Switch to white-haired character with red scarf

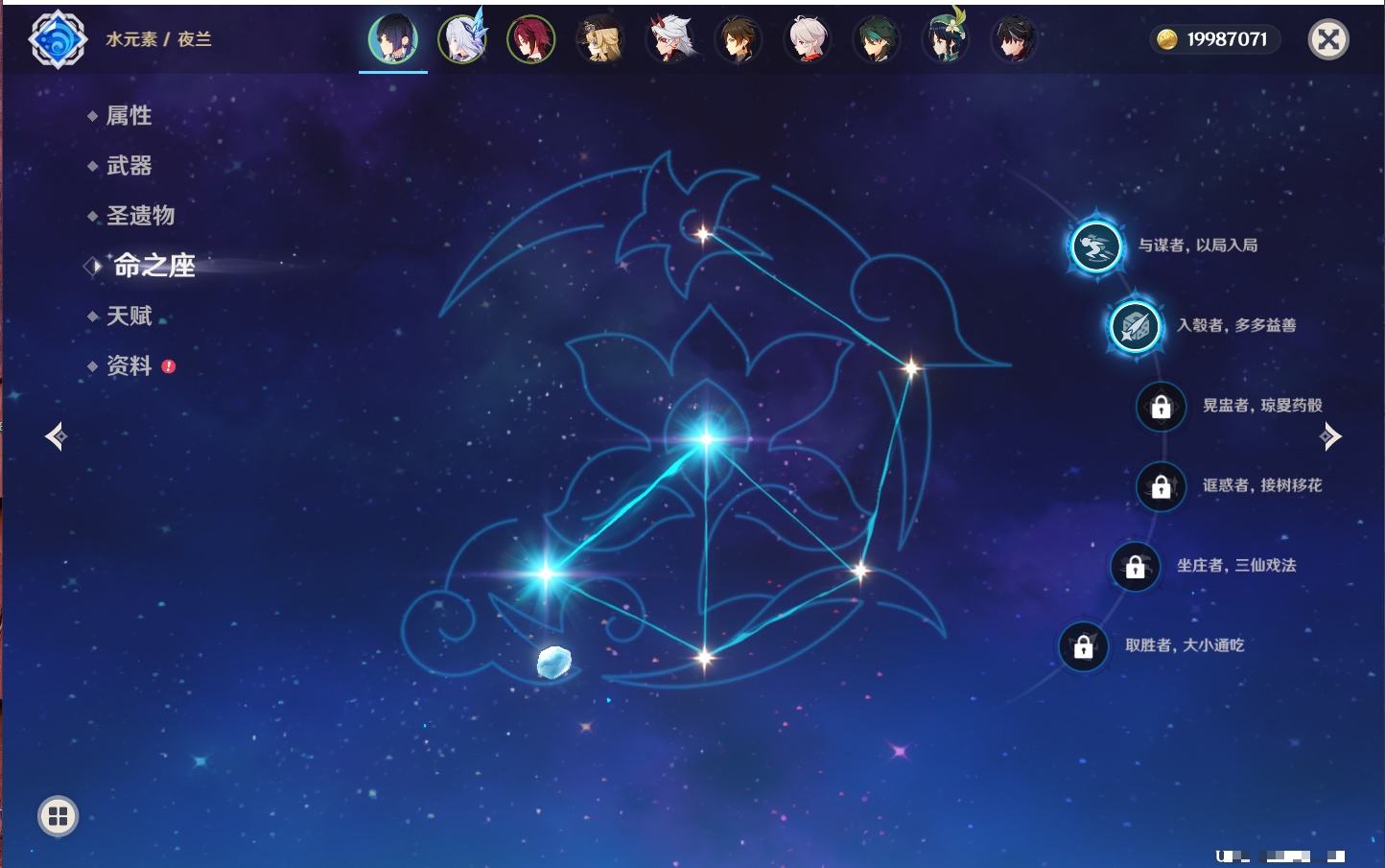click(x=808, y=39)
